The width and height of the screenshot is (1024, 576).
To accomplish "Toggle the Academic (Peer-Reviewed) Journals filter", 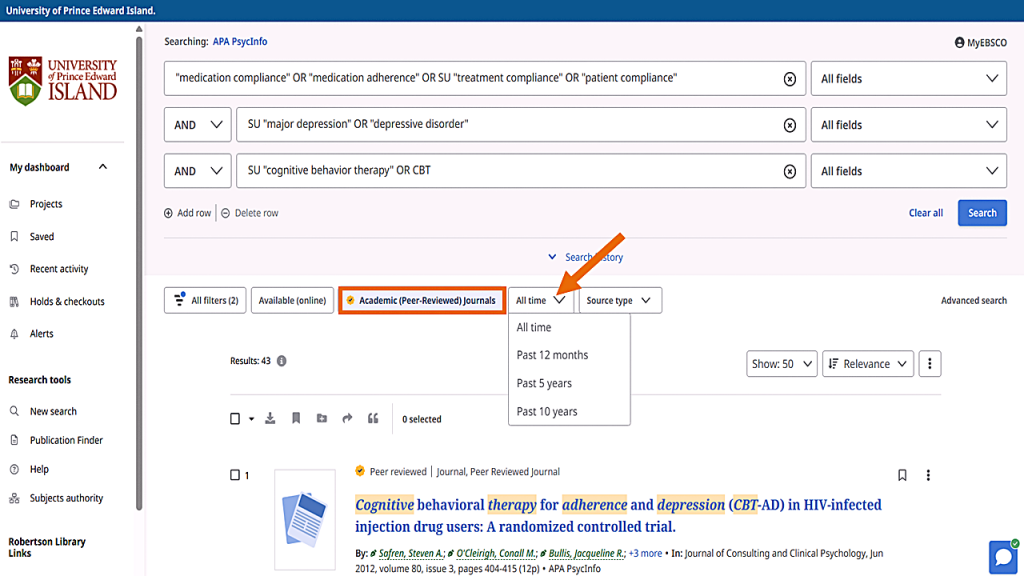I will 420,300.
